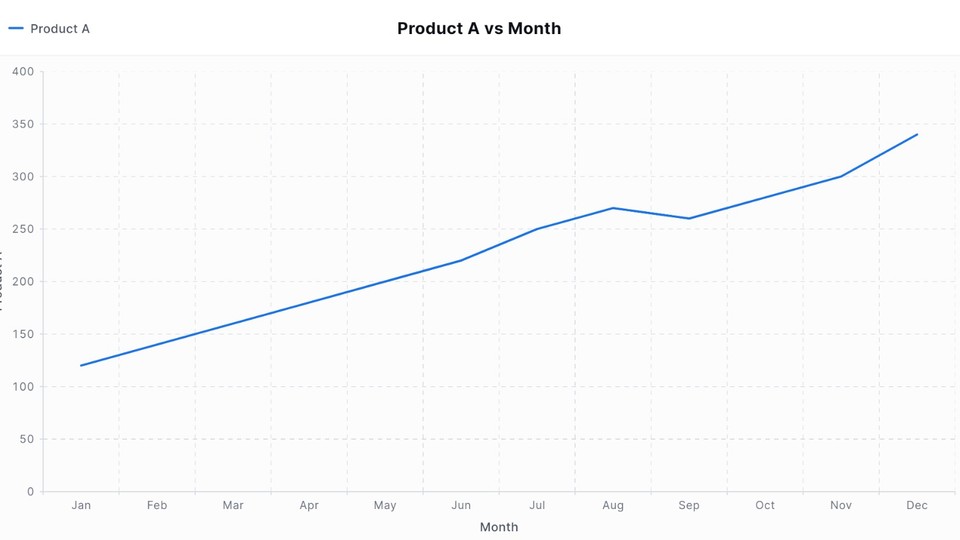The image size is (960, 540).
Task: Click the 250 y-axis tick label
Action: pyautogui.click(x=24, y=229)
